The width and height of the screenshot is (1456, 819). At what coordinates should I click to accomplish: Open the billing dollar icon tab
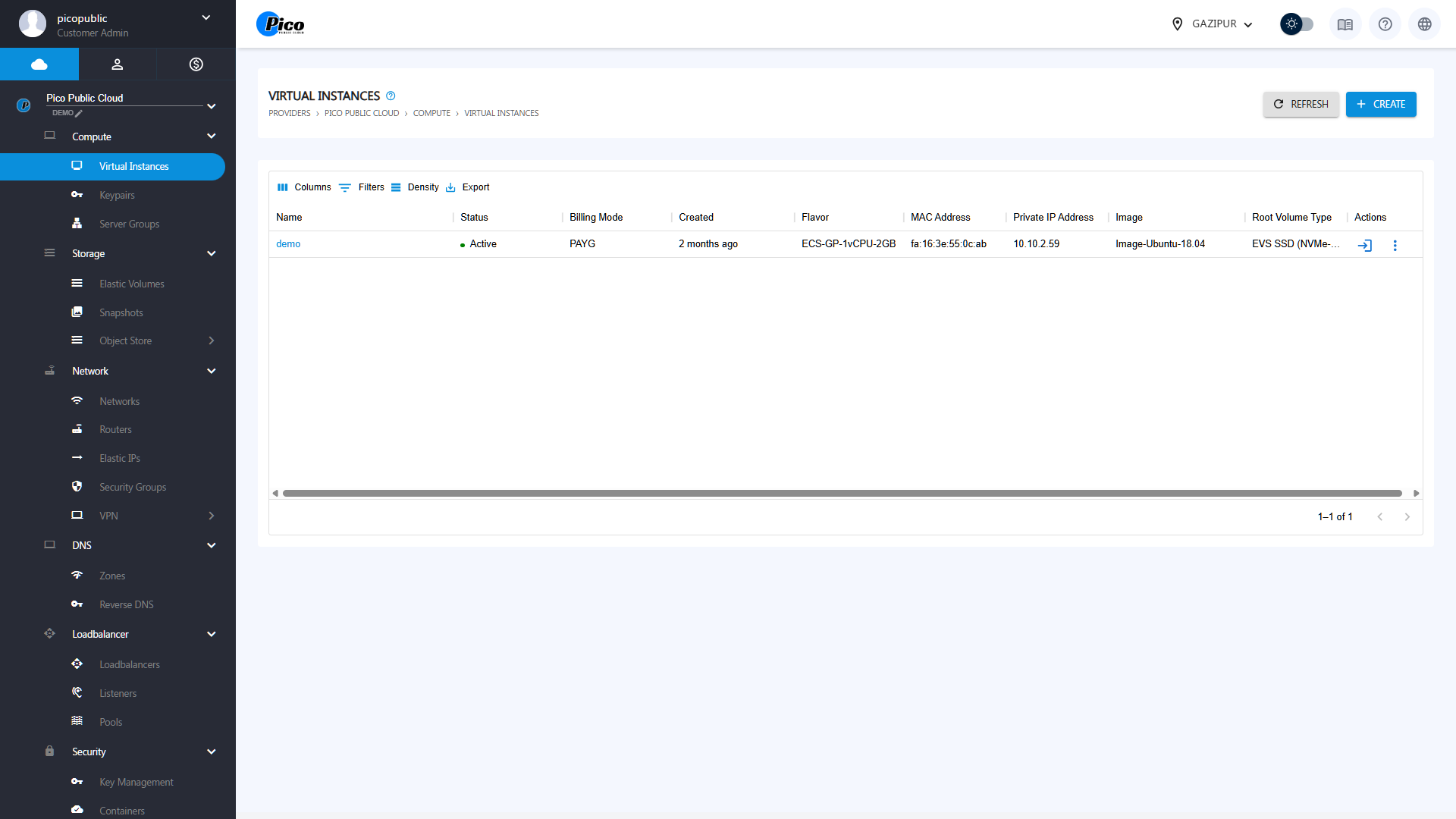click(196, 64)
